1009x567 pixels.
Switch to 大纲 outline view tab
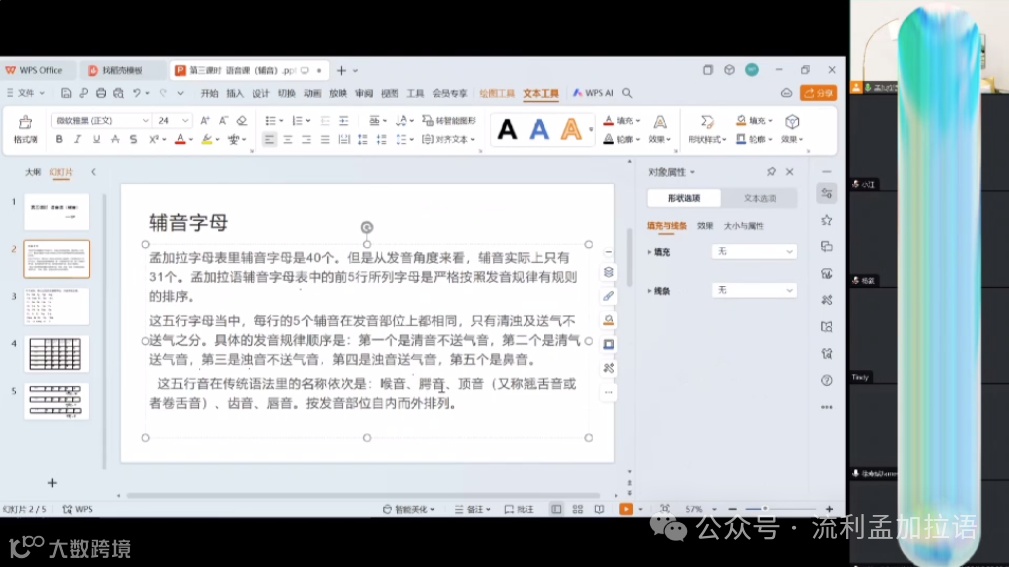[x=33, y=172]
